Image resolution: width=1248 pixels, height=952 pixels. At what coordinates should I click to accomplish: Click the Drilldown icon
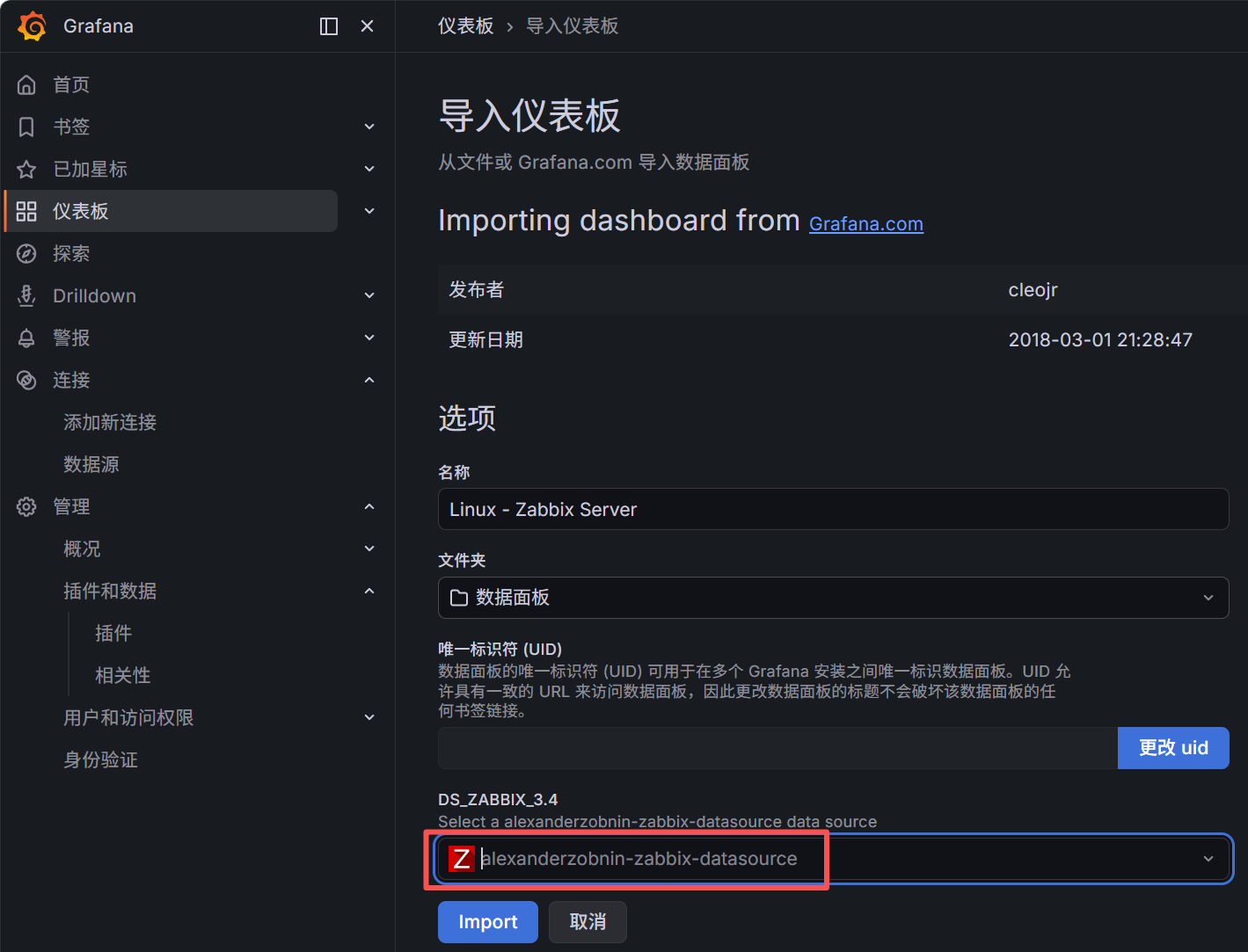click(x=27, y=295)
